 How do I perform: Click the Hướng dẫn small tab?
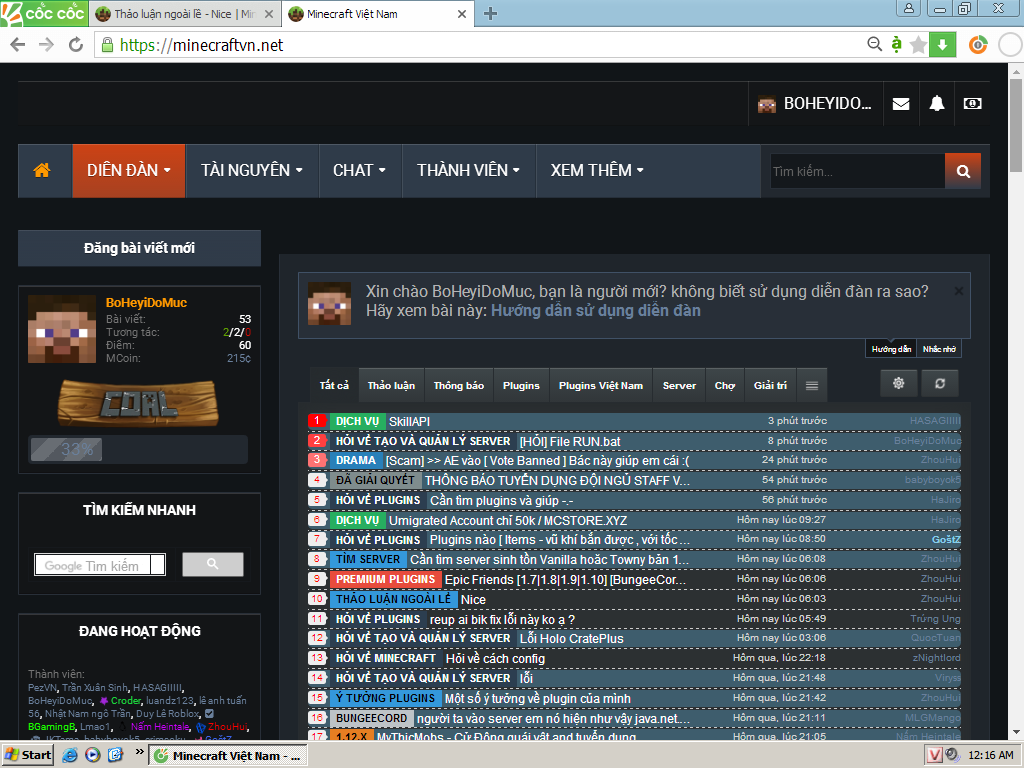(891, 349)
